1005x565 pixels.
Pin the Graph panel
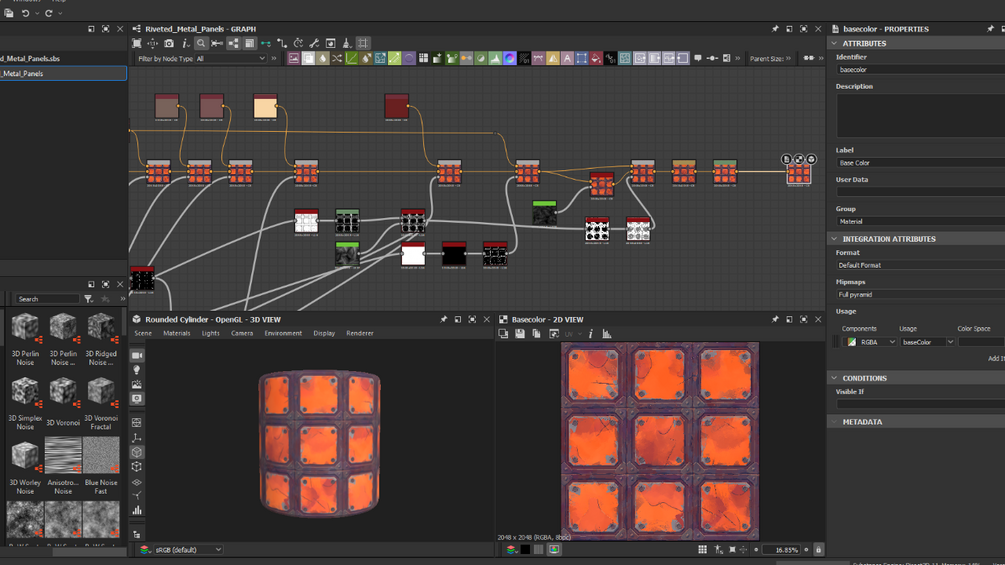point(775,29)
